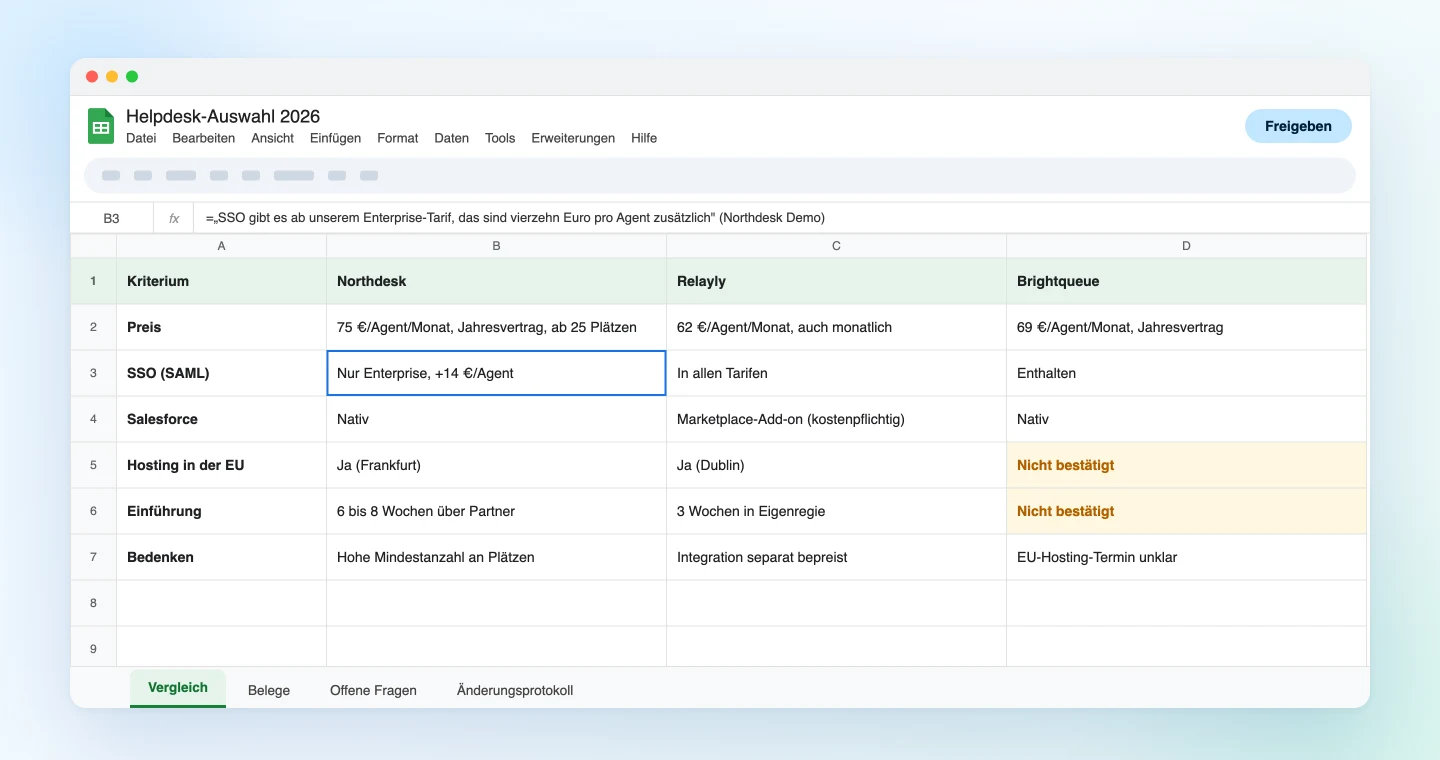Select the 'Ja (Frankfurt)' cell
Screen dimensions: 1440x760
[497, 465]
